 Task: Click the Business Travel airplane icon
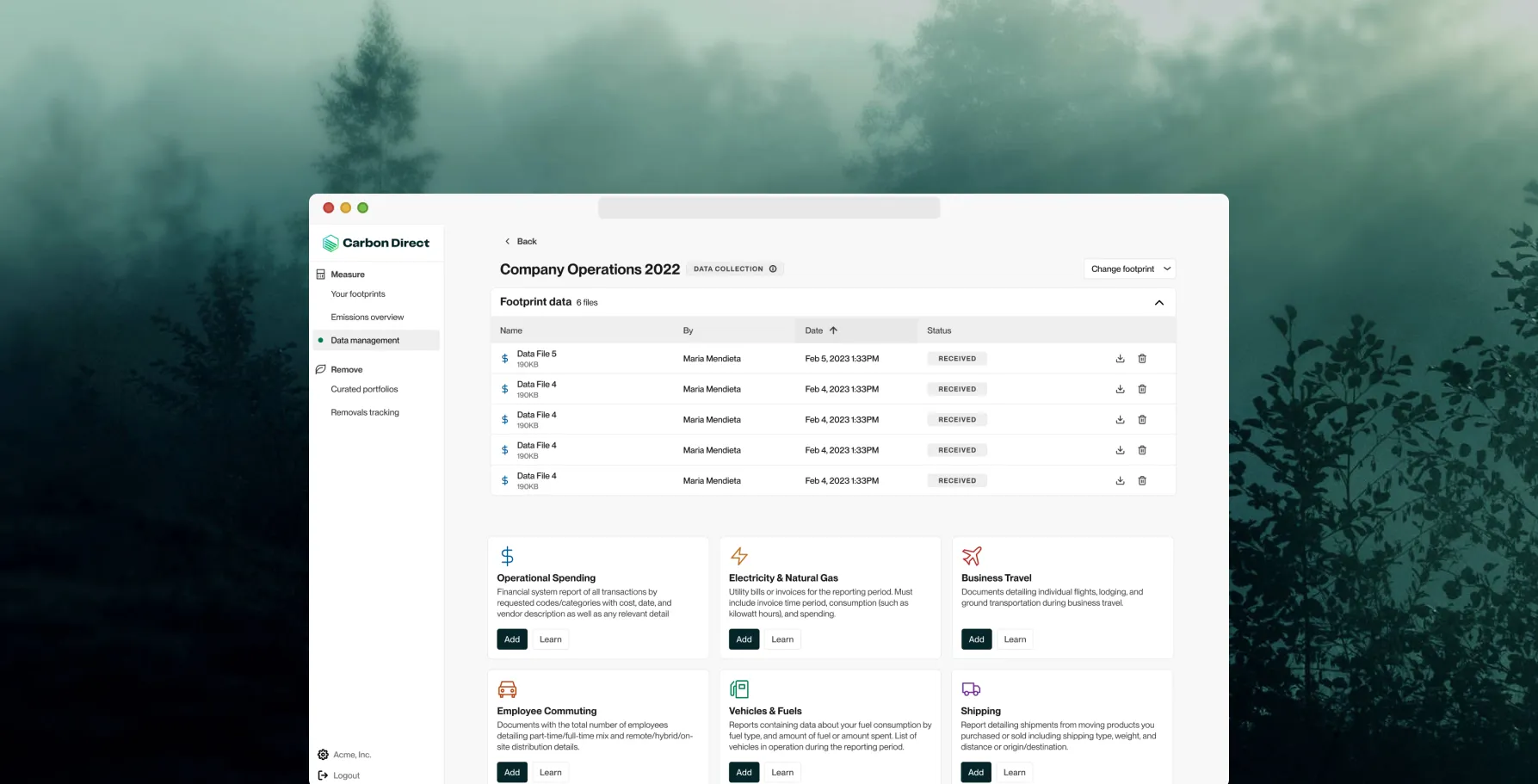point(972,556)
